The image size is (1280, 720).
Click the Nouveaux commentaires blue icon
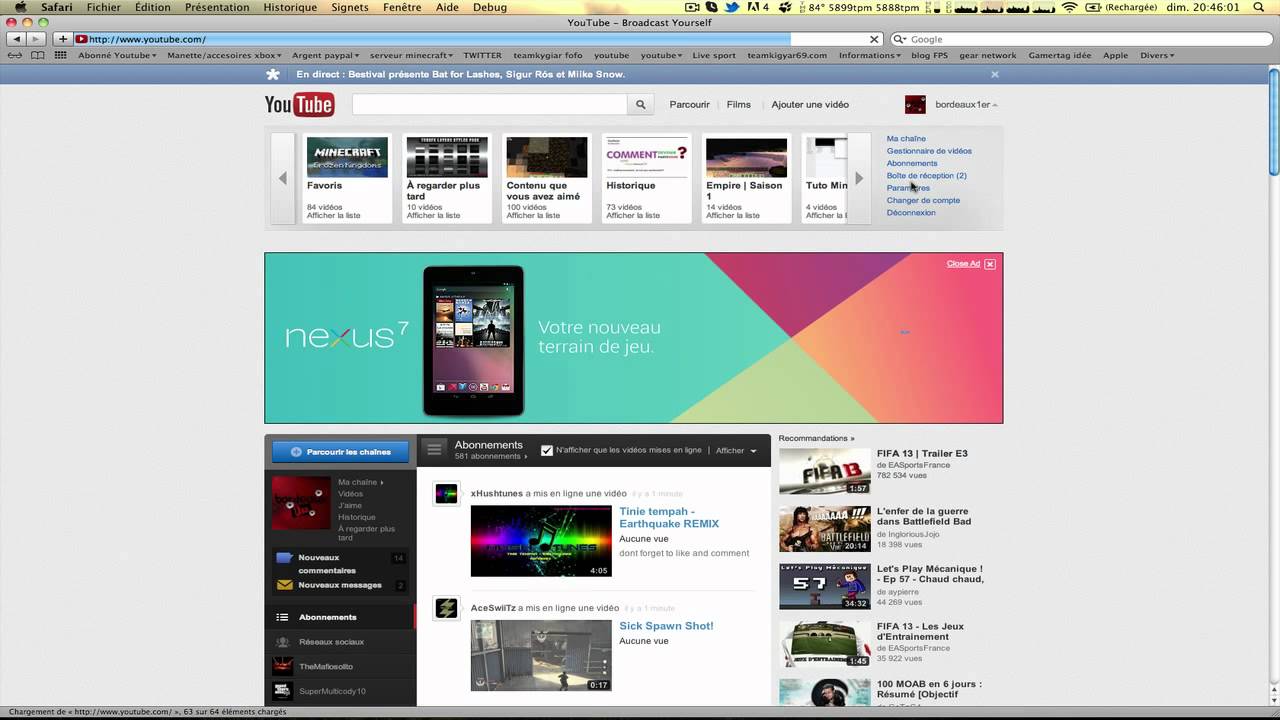click(x=284, y=558)
